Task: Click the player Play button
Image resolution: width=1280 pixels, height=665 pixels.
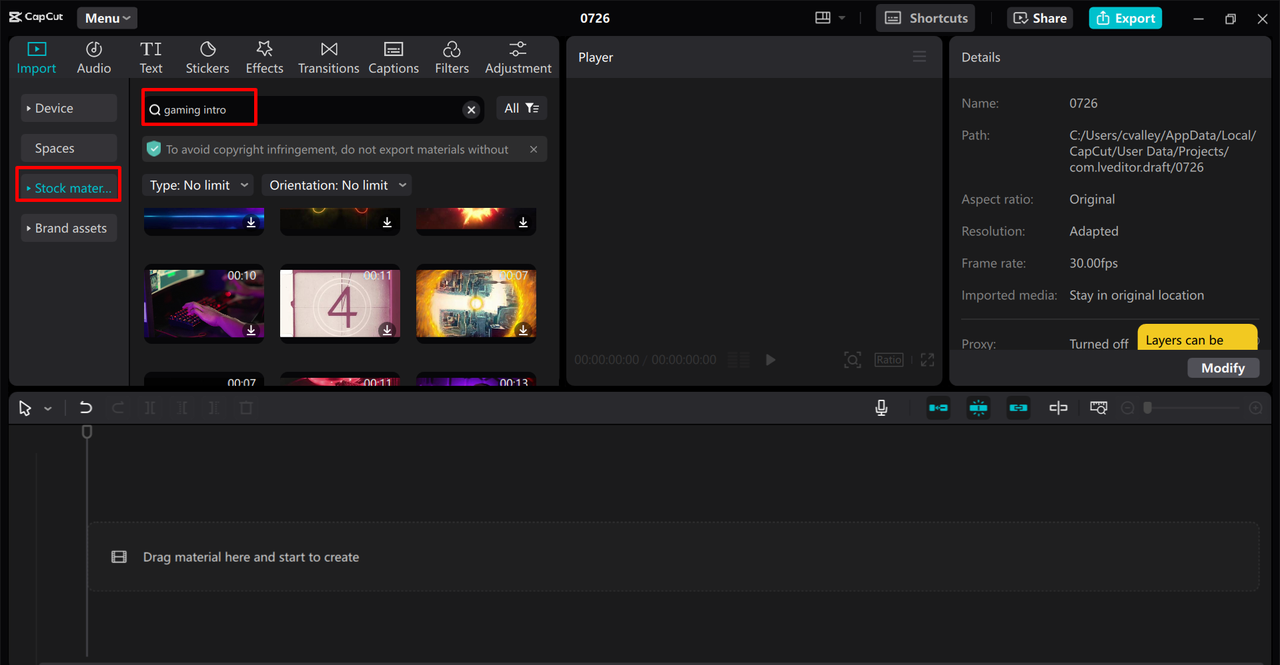Action: (x=770, y=360)
